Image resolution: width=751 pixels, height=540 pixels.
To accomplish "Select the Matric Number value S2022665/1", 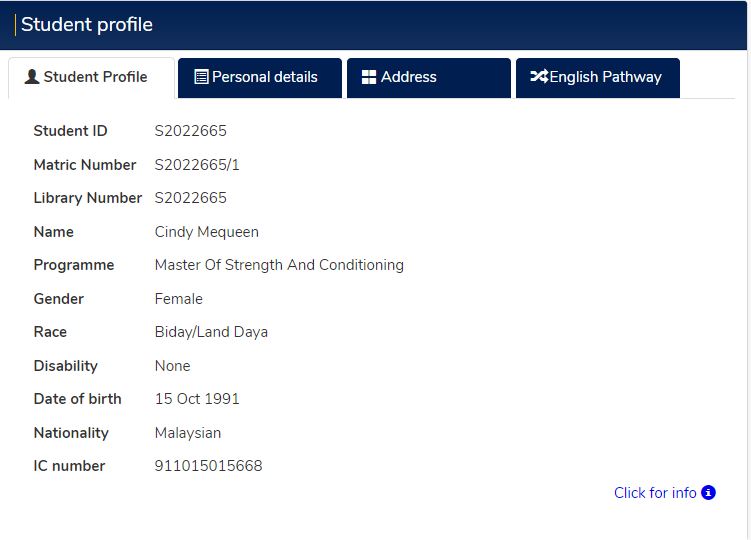I will click(197, 165).
